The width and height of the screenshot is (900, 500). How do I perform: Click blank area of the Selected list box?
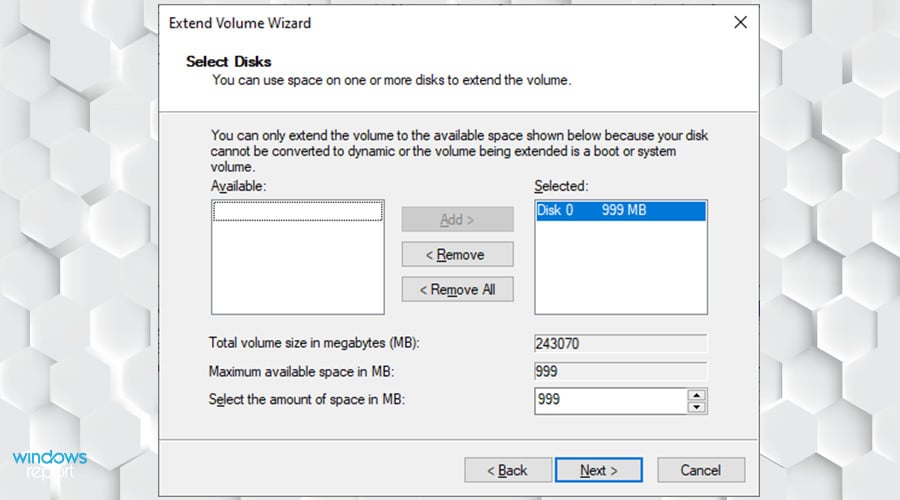pos(620,275)
